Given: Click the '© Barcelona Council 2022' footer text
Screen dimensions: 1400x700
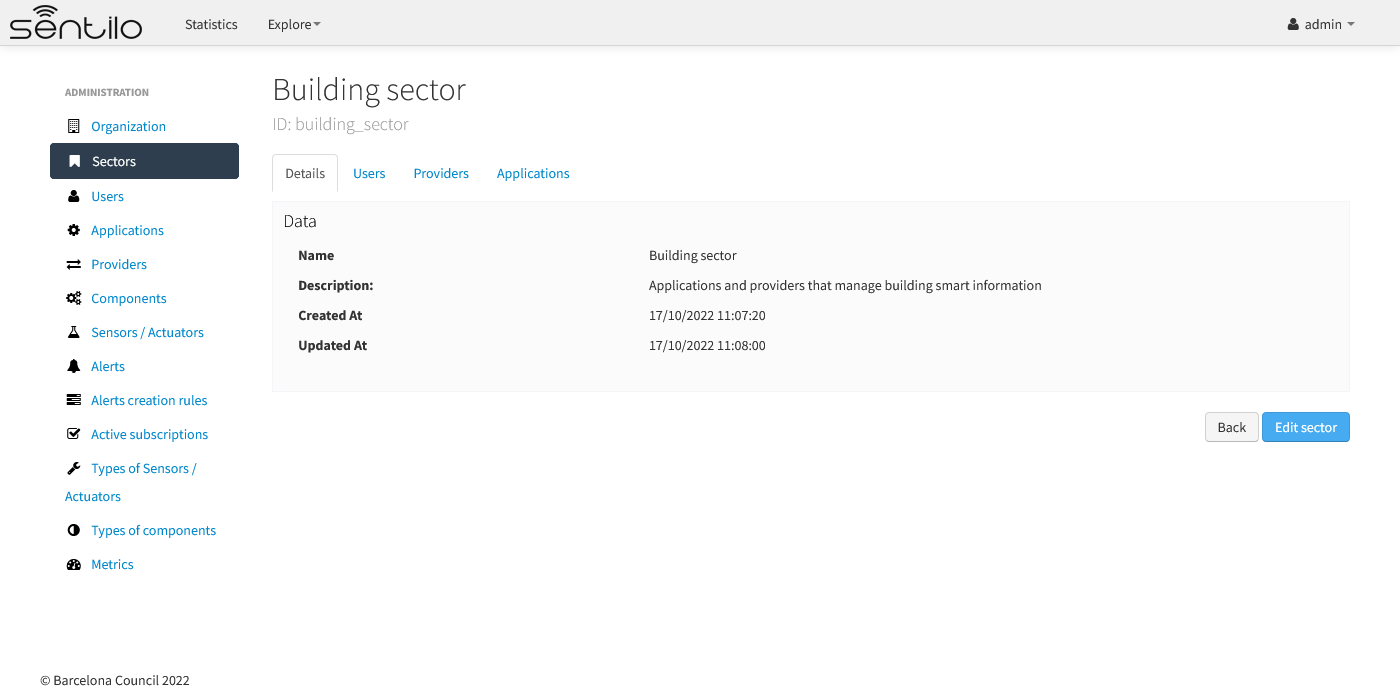Looking at the screenshot, I should [115, 680].
